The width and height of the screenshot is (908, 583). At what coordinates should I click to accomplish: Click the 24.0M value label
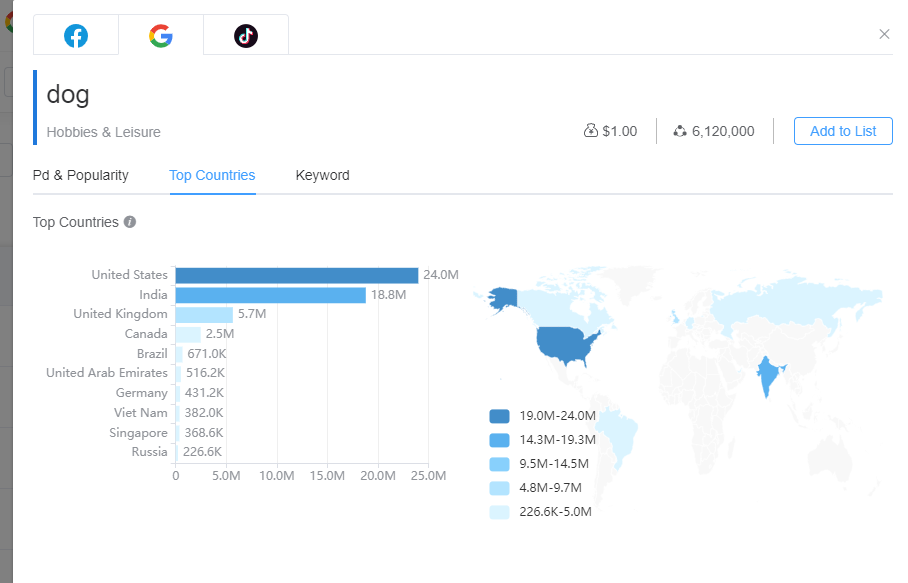tap(441, 275)
